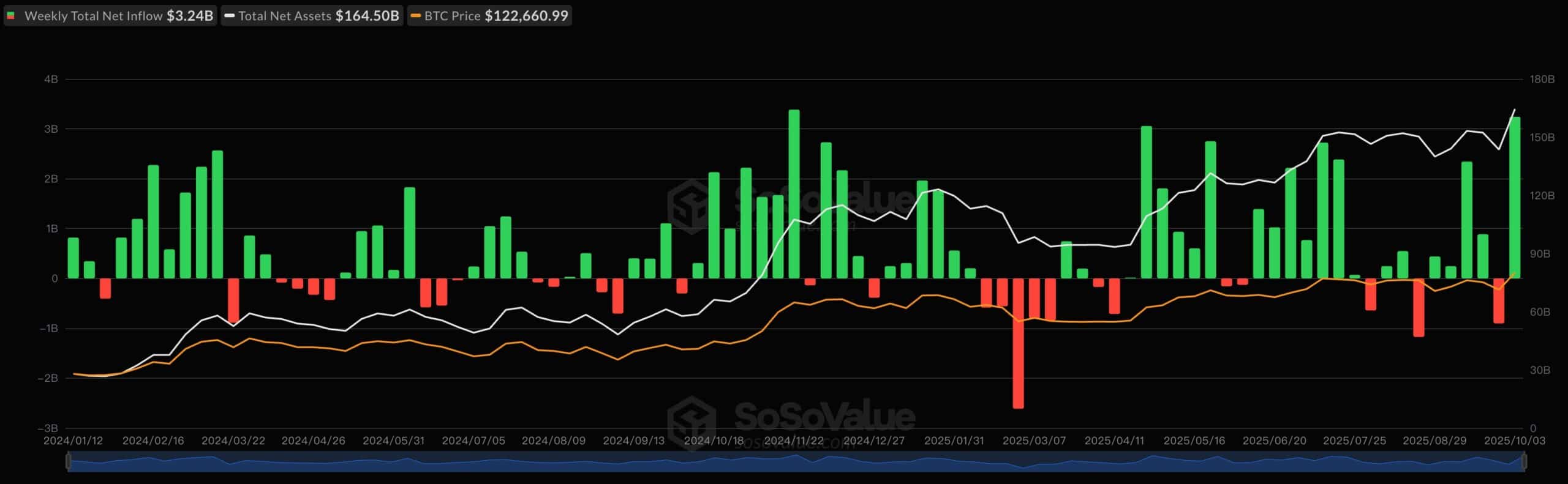Hide the Total Net Assets series

pyautogui.click(x=312, y=16)
